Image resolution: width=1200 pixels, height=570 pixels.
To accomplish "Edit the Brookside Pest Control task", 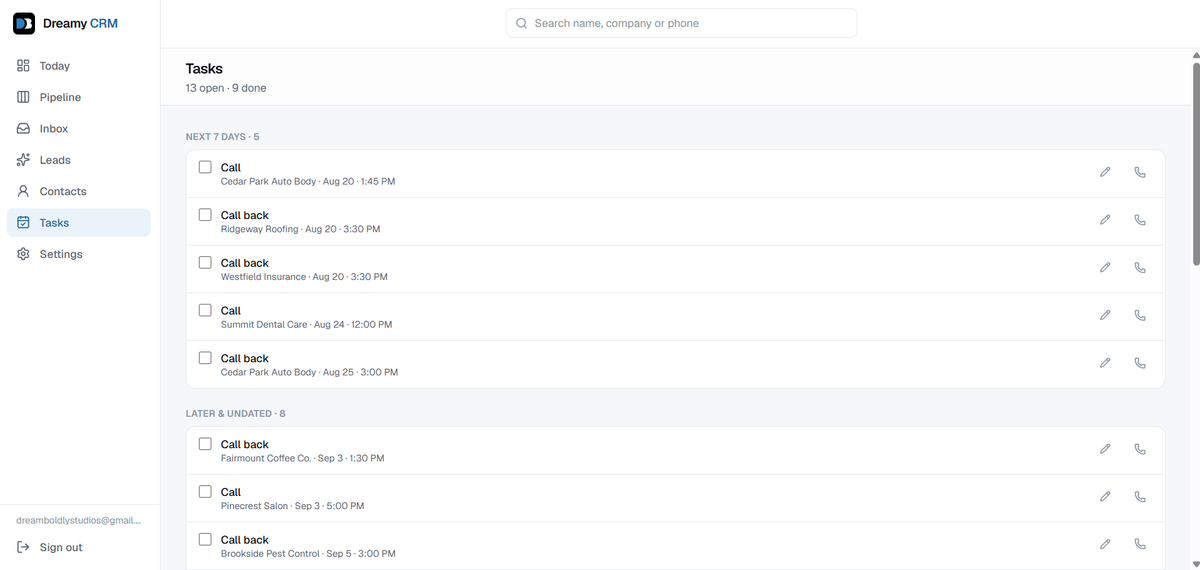I will tap(1105, 544).
